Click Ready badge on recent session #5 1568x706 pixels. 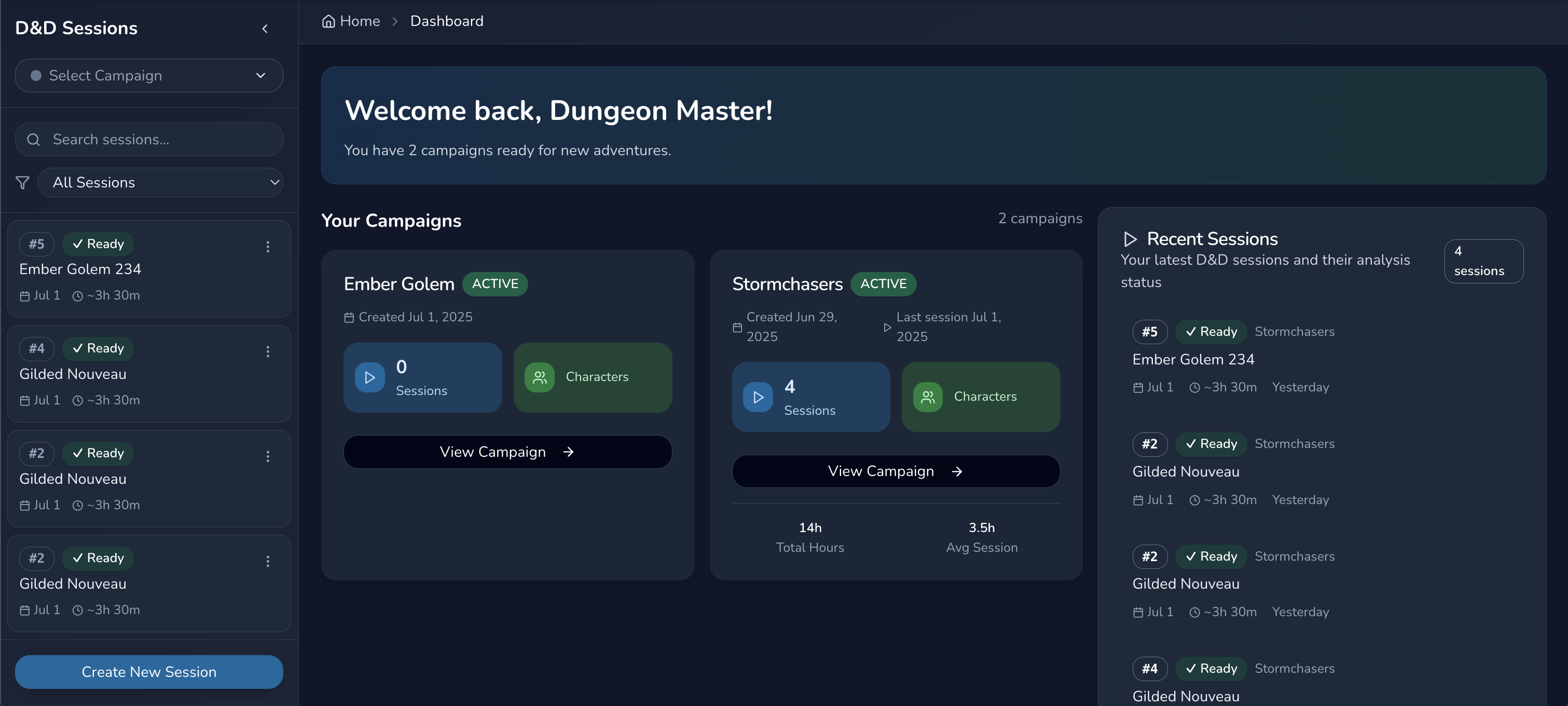pos(1212,331)
